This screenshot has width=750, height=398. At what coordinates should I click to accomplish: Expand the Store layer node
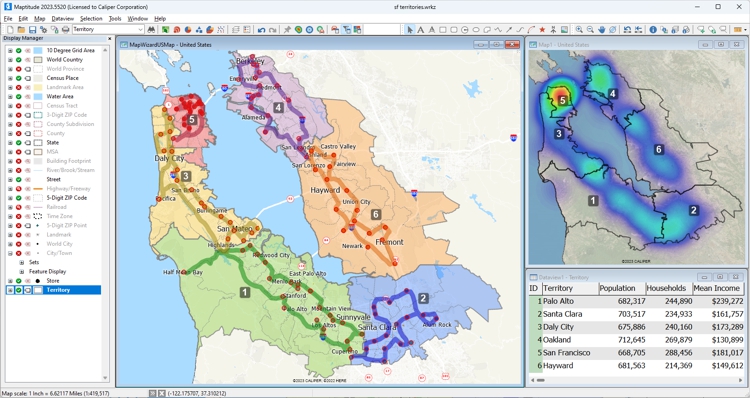coord(10,281)
